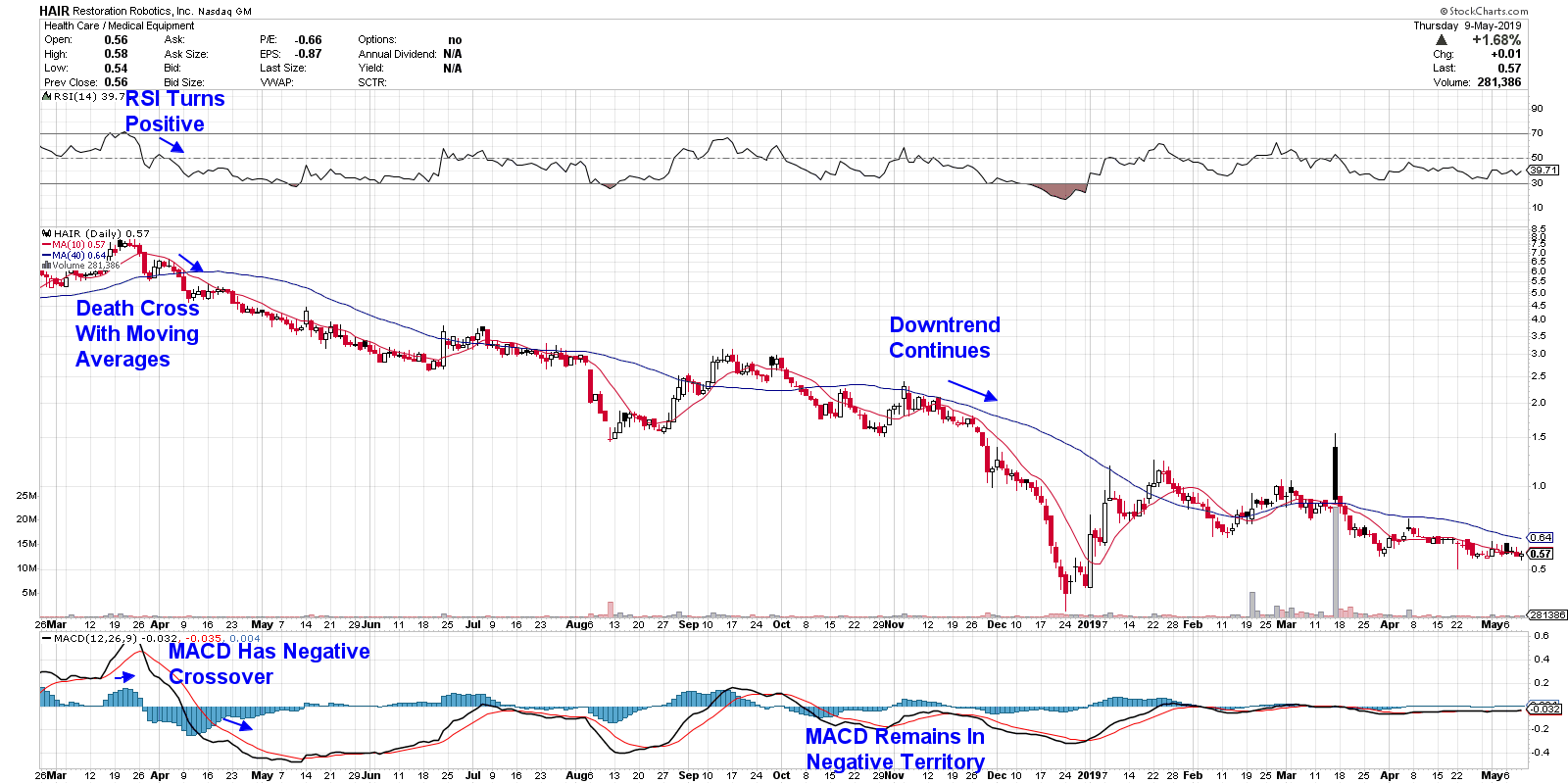
Task: Click the RSI(14) 39.71 indicator label
Action: (88, 96)
